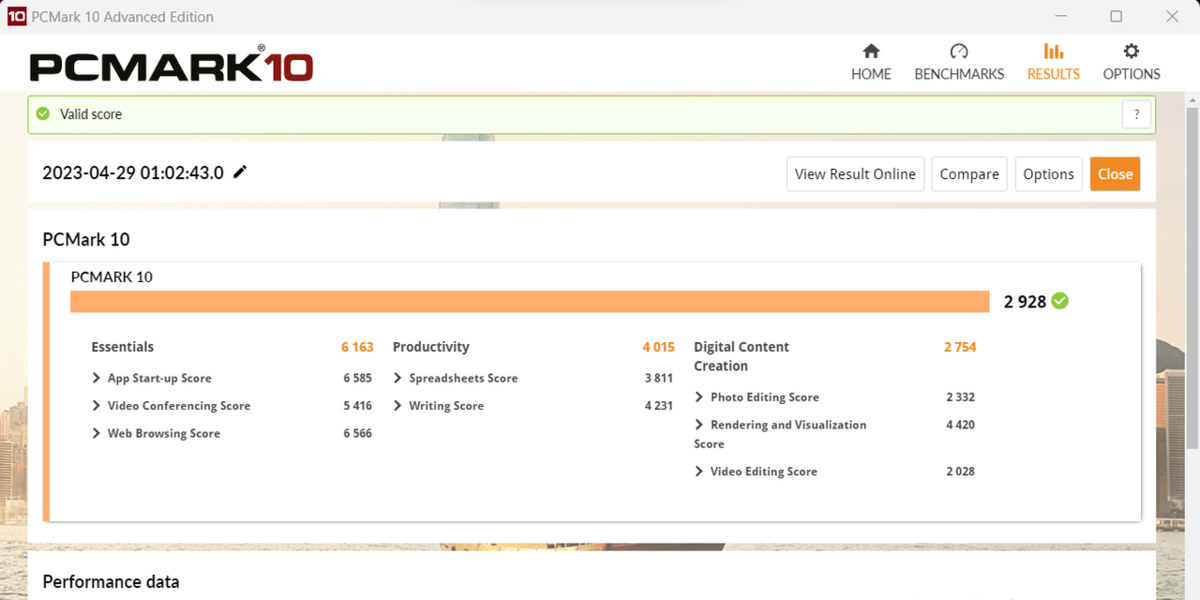
Task: Click the green check beside score 2 928
Action: pos(1060,301)
